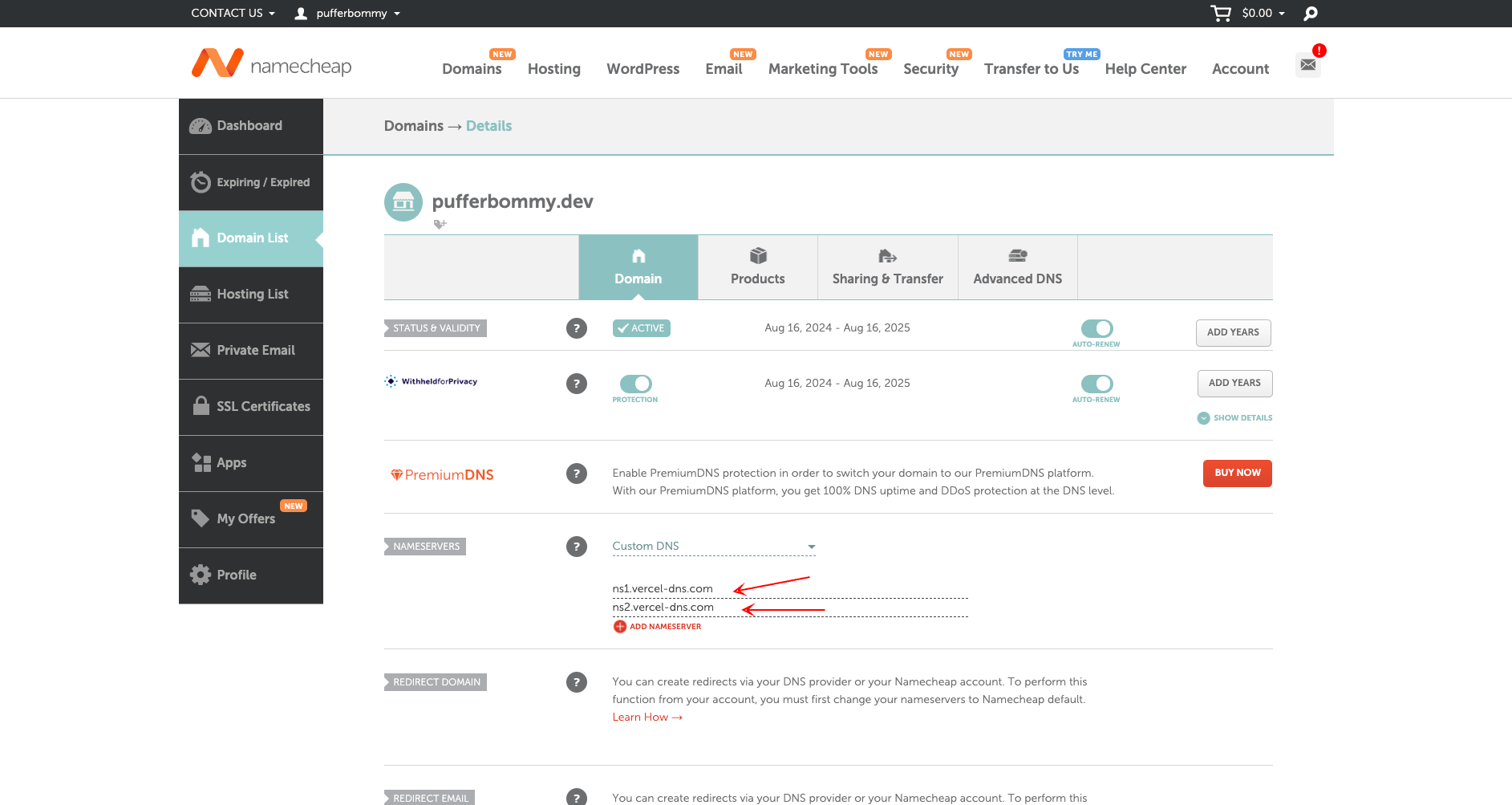
Task: Click the user profile icon beside pufferbommy
Action: 301,14
